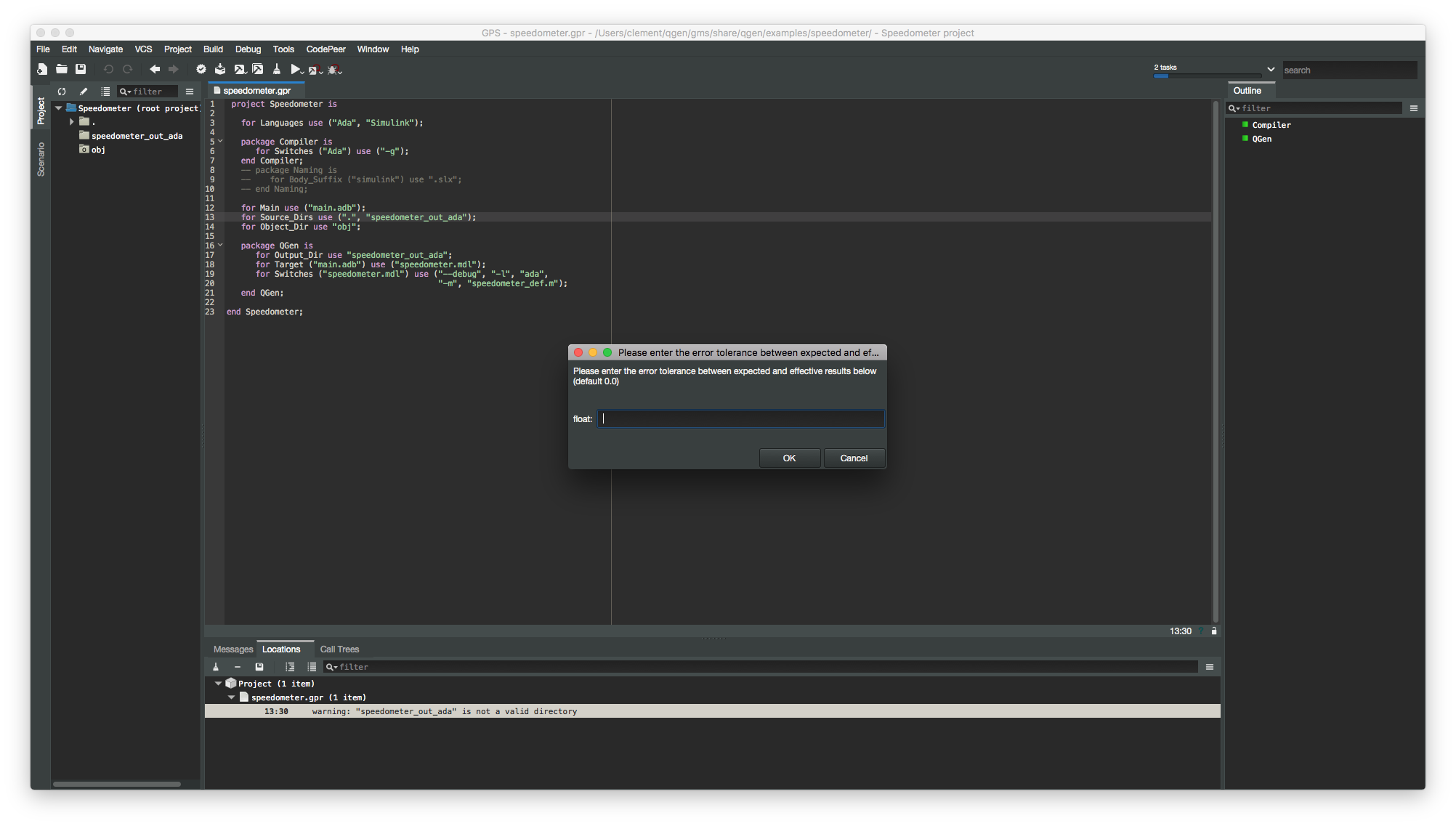1456x826 pixels.
Task: Click the 2 tasks progress bar
Action: pos(1207,76)
